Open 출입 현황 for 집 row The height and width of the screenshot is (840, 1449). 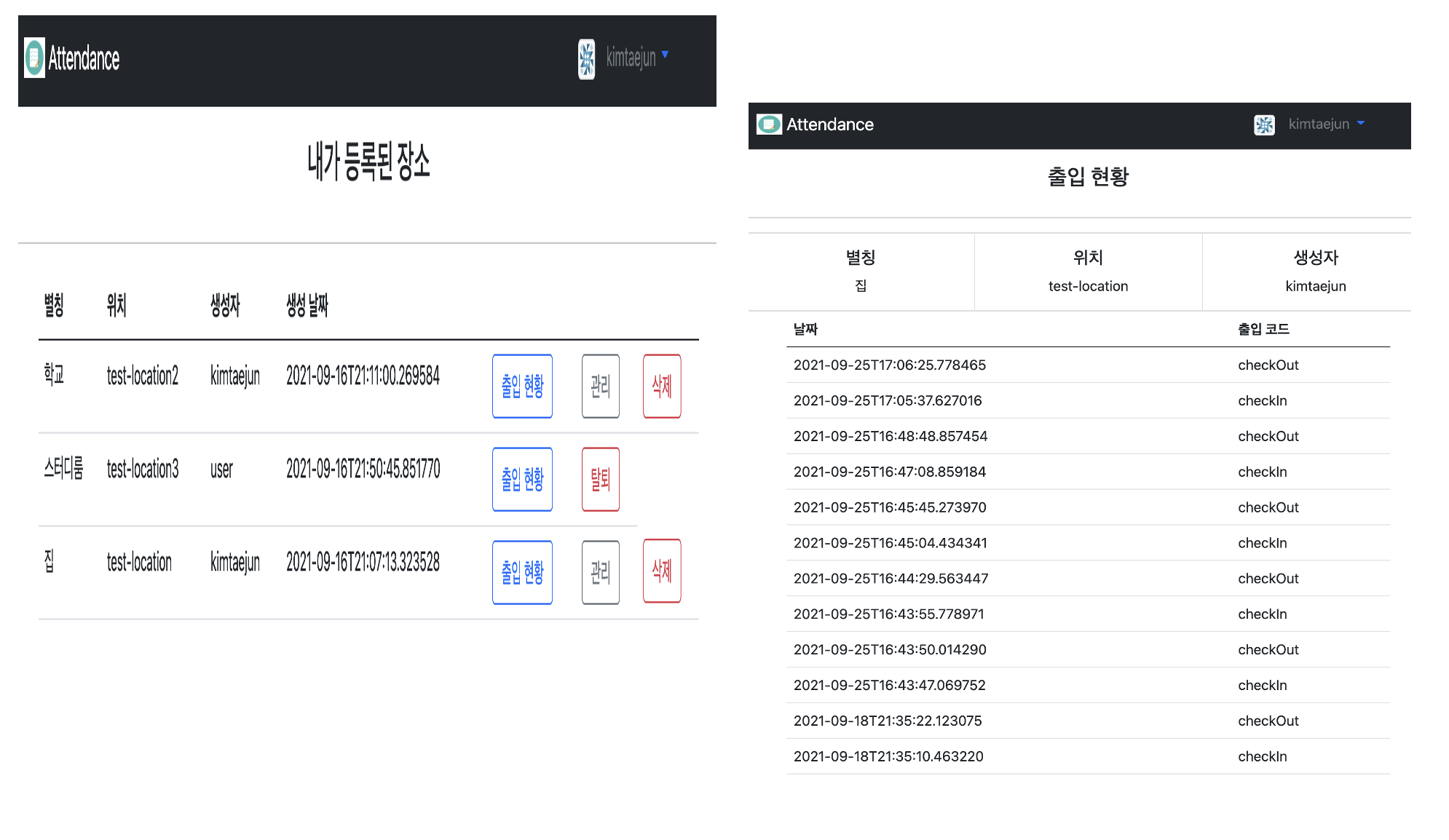tap(522, 572)
